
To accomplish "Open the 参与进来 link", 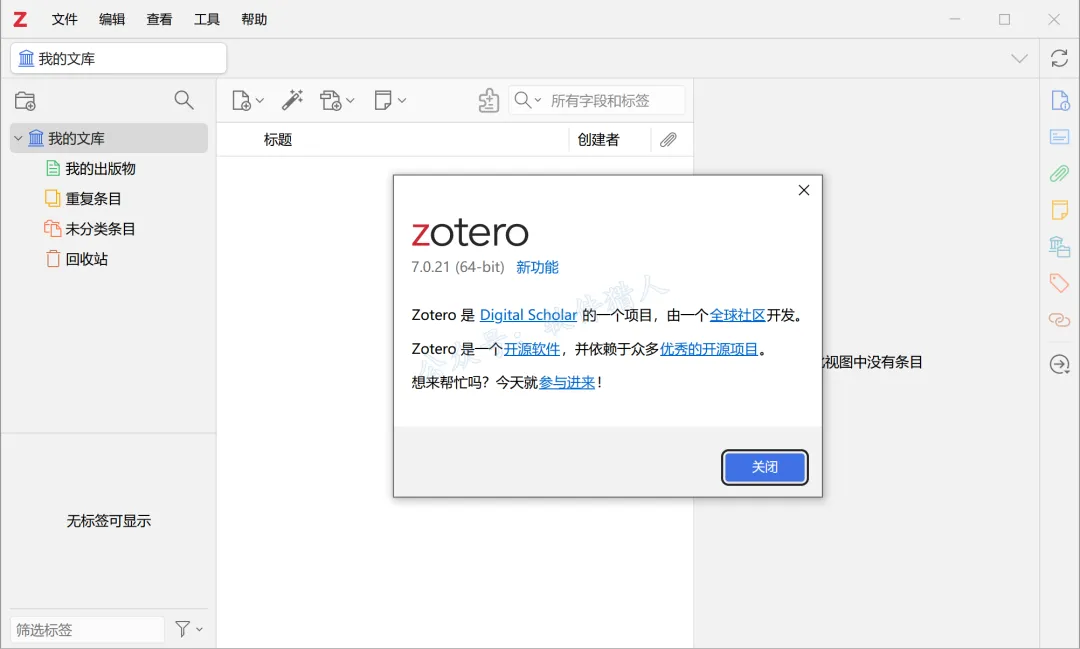I will point(567,382).
